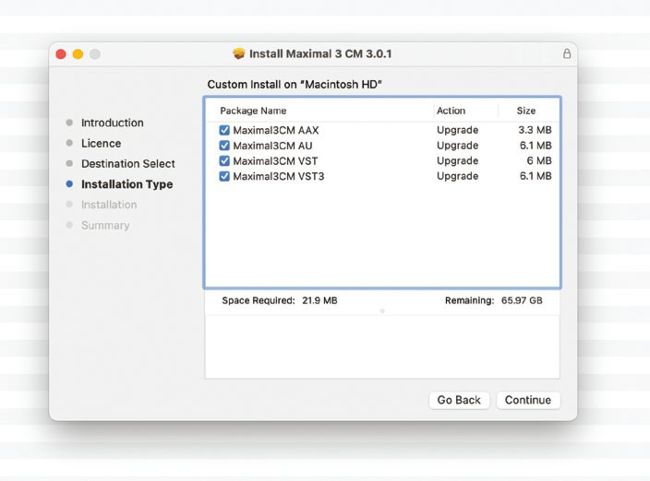Untick the Maximal3CM VST3 checkbox

(x=224, y=176)
